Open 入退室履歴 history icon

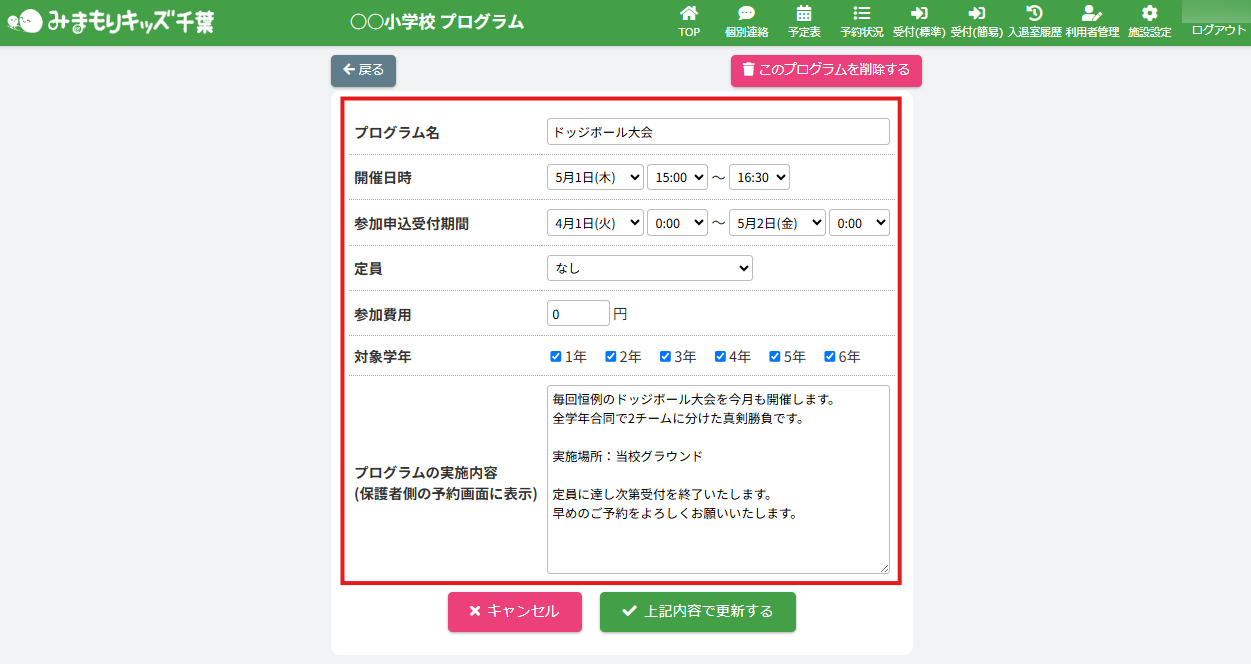(1034, 14)
